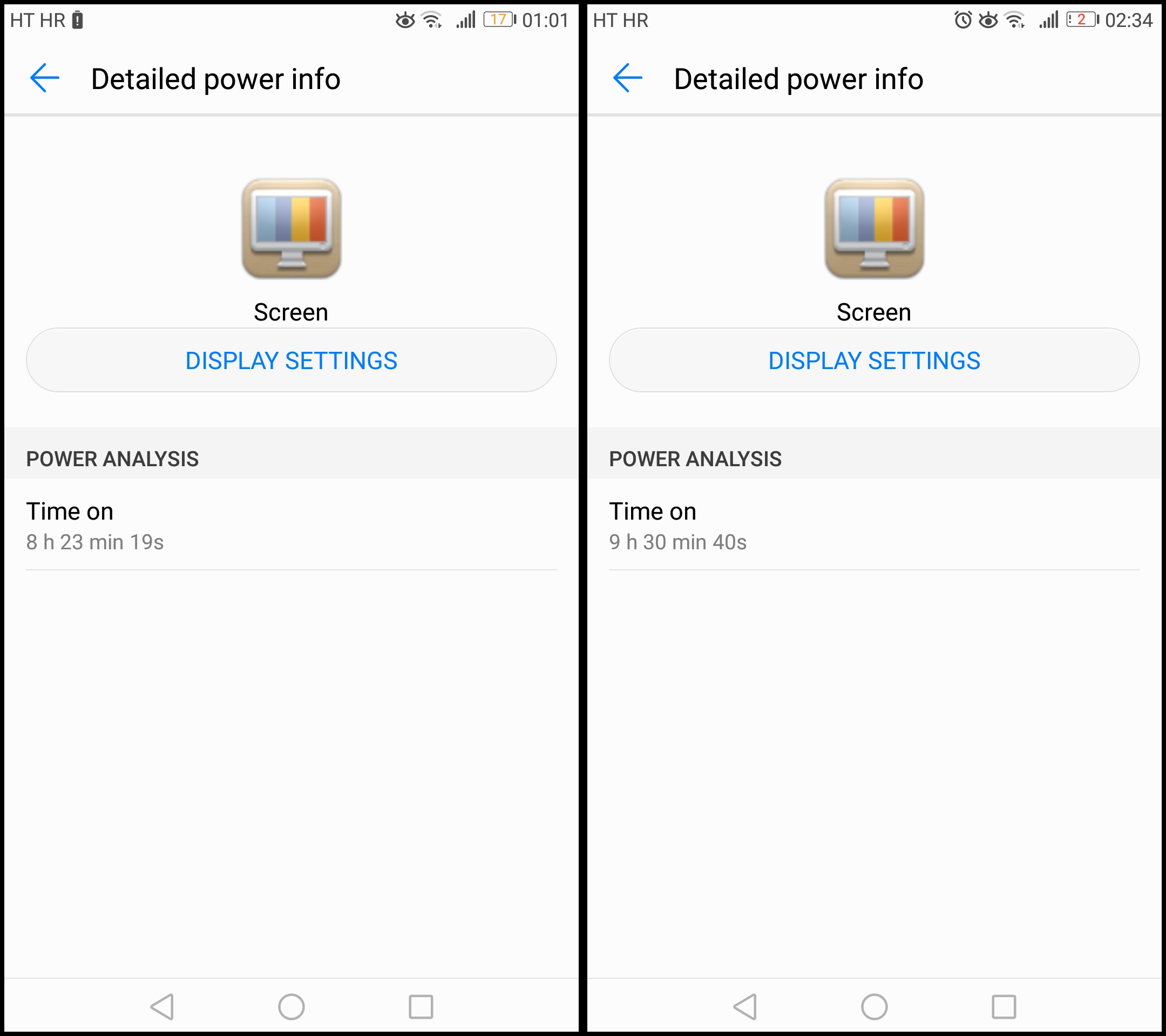Tap recent apps square in right navigation bar

point(1004,1007)
